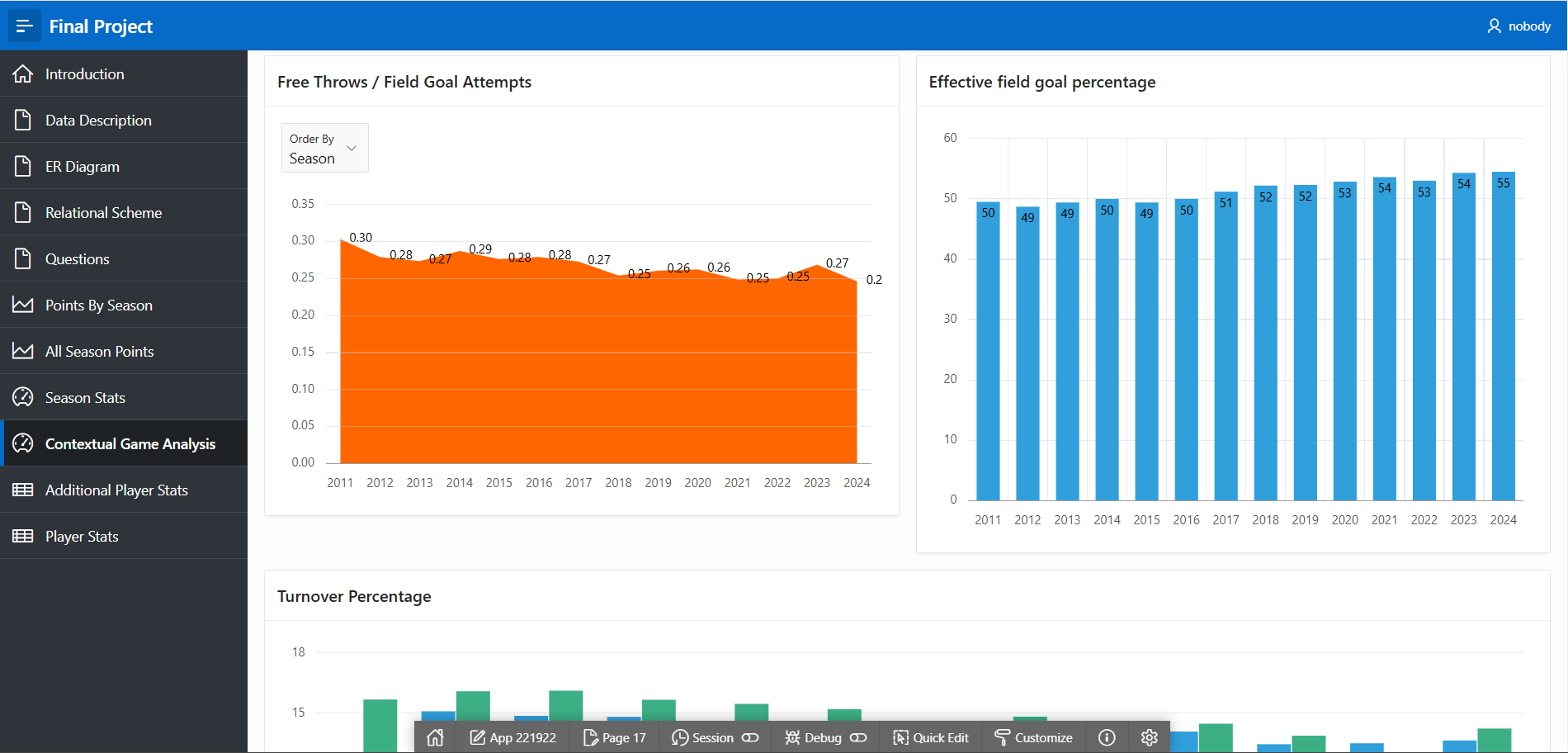Click the info icon in developer toolbar
The width and height of the screenshot is (1568, 753).
[x=1107, y=737]
